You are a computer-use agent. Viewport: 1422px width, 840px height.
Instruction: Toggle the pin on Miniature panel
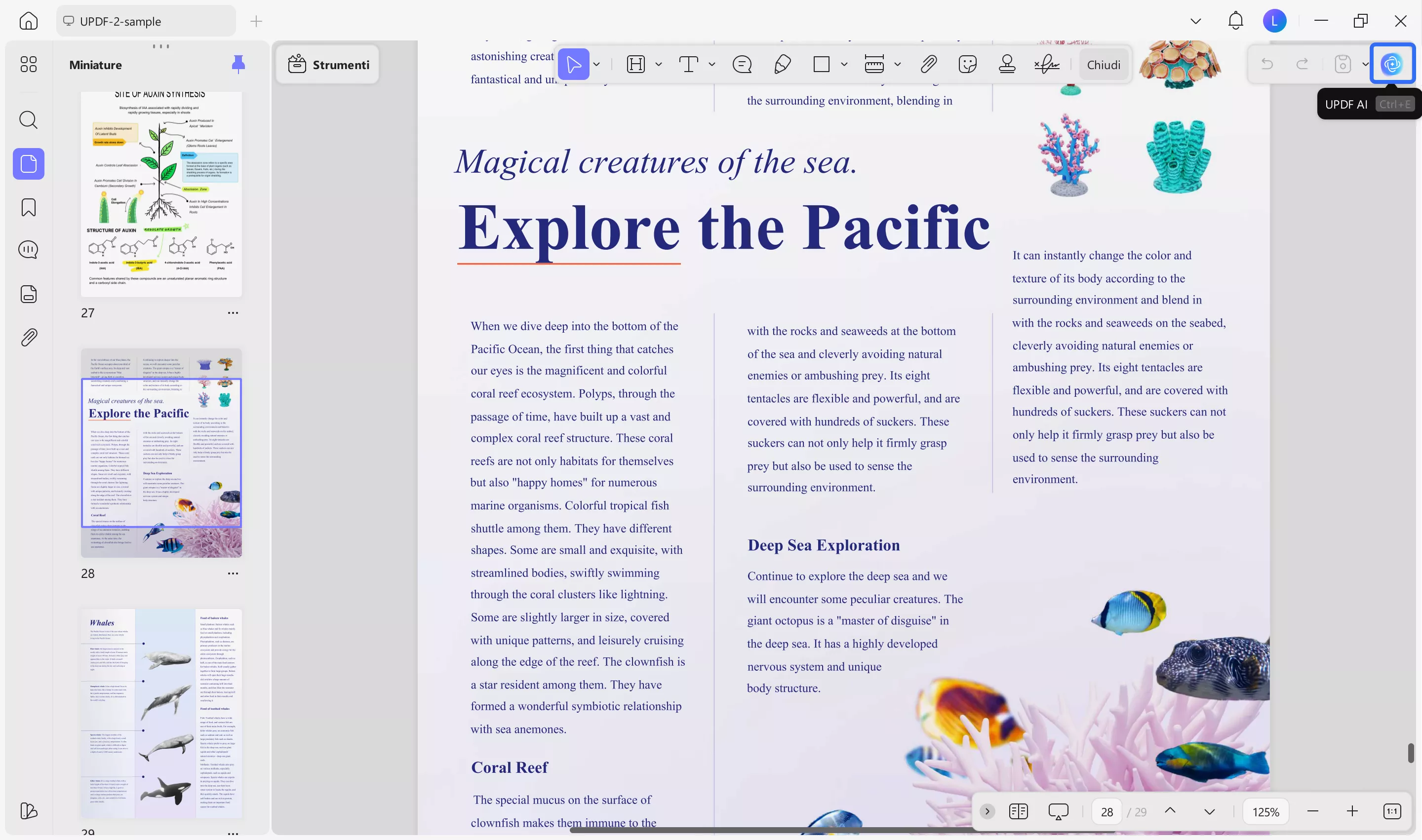tap(238, 64)
